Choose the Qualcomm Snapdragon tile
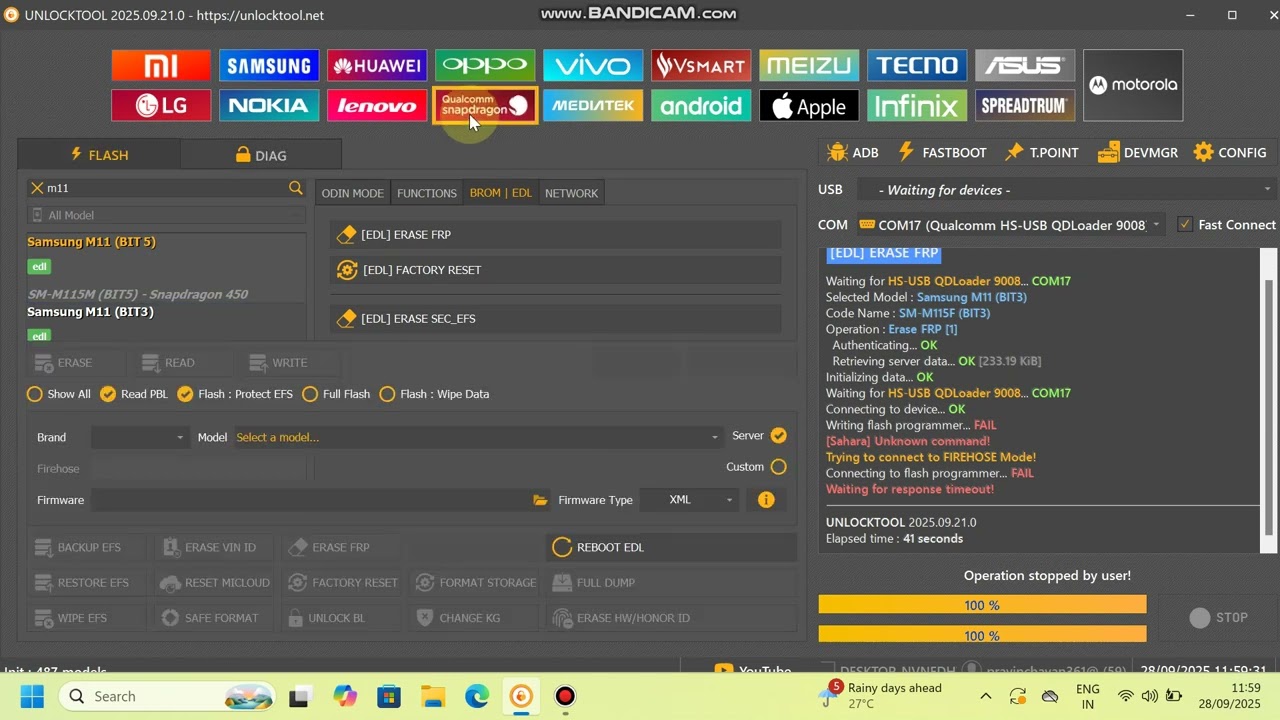This screenshot has width=1280, height=720. [485, 105]
